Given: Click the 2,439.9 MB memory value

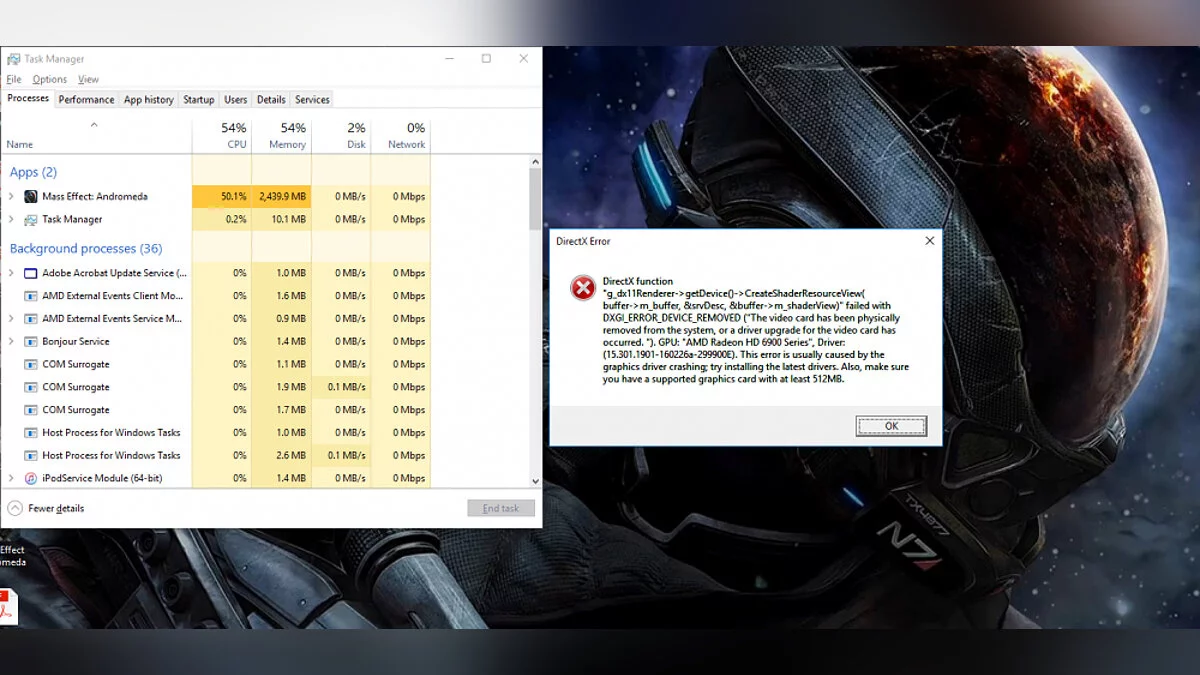Looking at the screenshot, I should click(282, 197).
